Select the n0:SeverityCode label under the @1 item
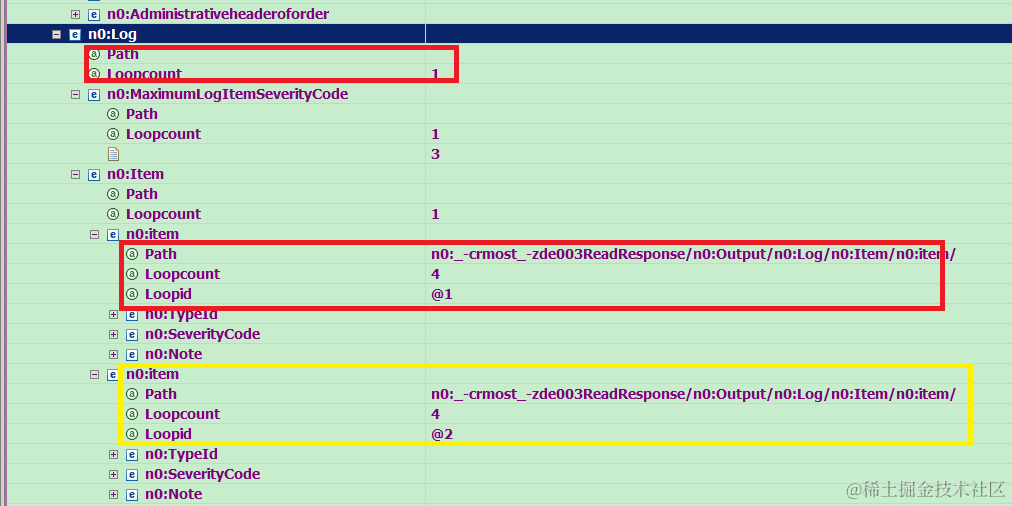This screenshot has height=506, width=1012. (x=203, y=334)
